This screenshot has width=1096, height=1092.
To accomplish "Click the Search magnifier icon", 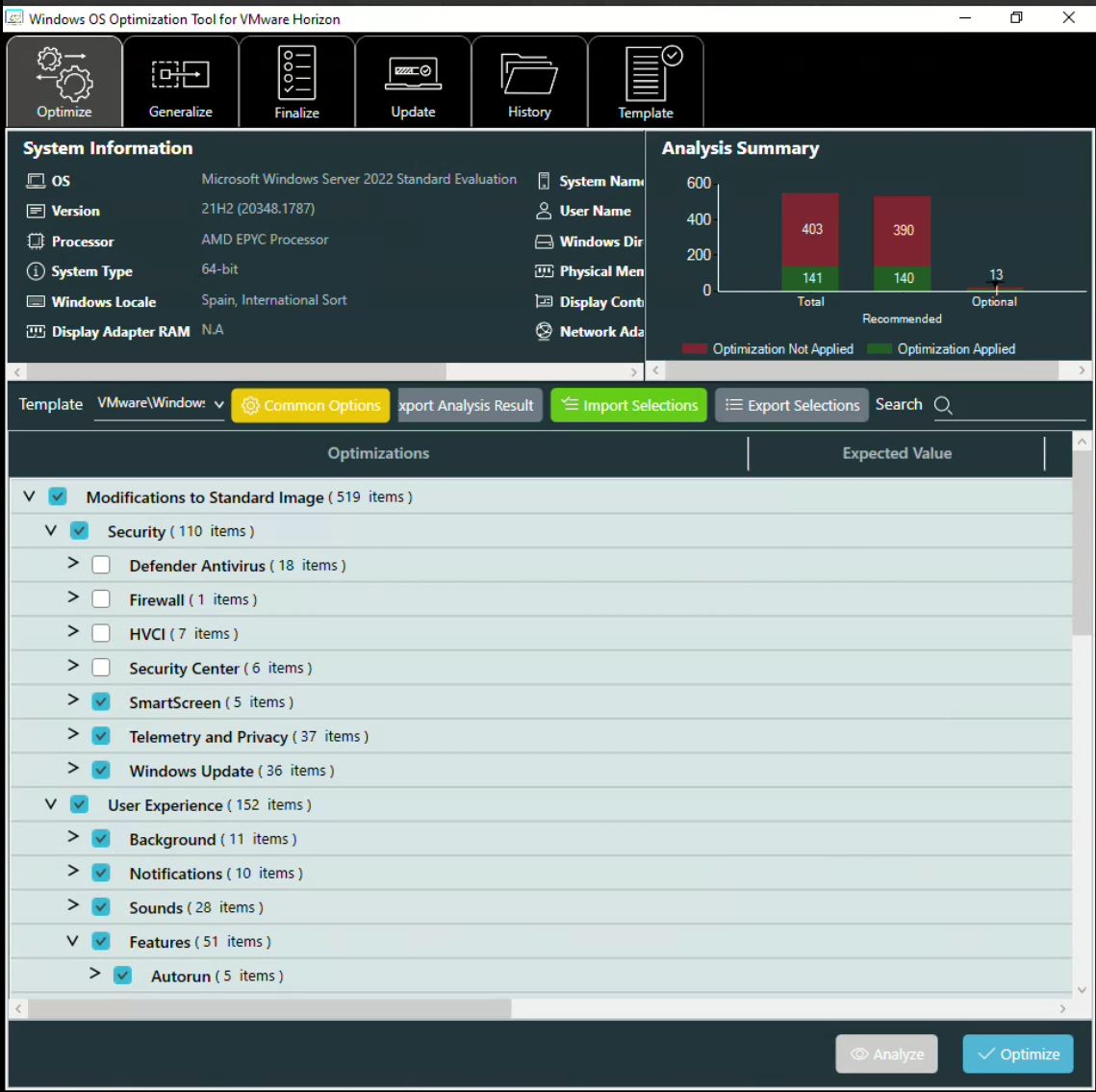I will click(943, 406).
